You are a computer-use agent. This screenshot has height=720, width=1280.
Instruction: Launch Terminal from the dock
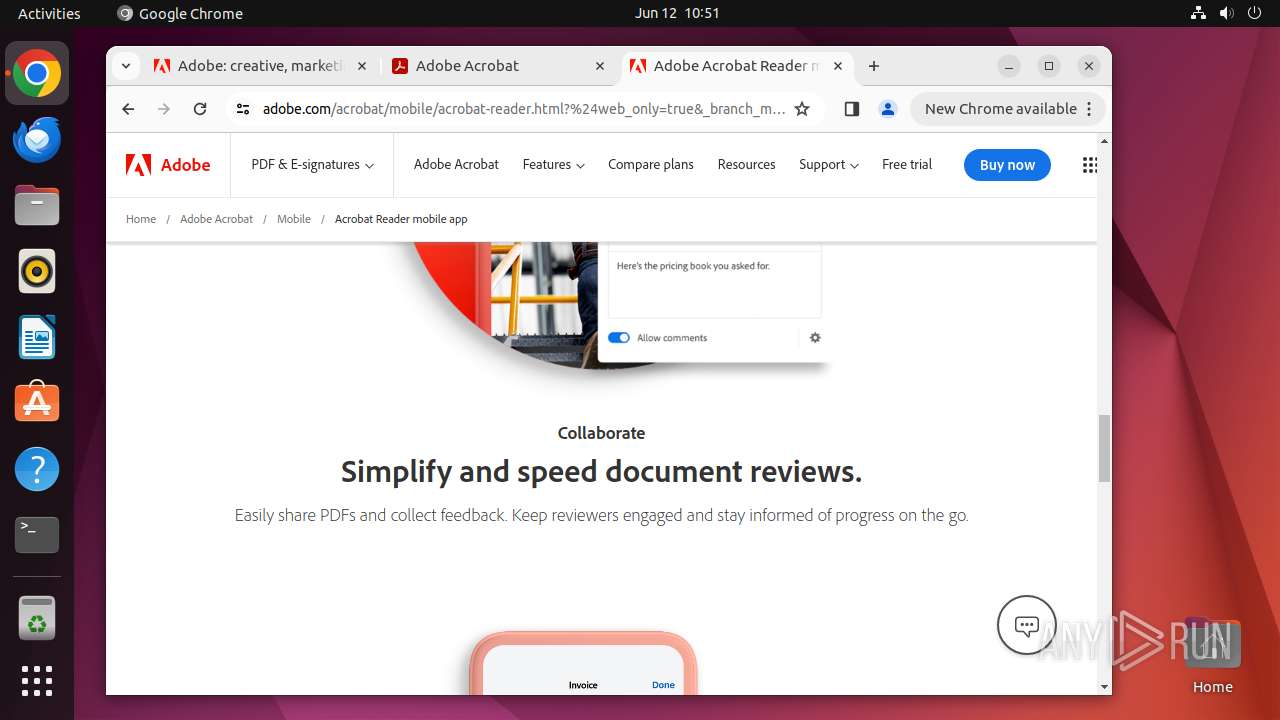pos(37,535)
